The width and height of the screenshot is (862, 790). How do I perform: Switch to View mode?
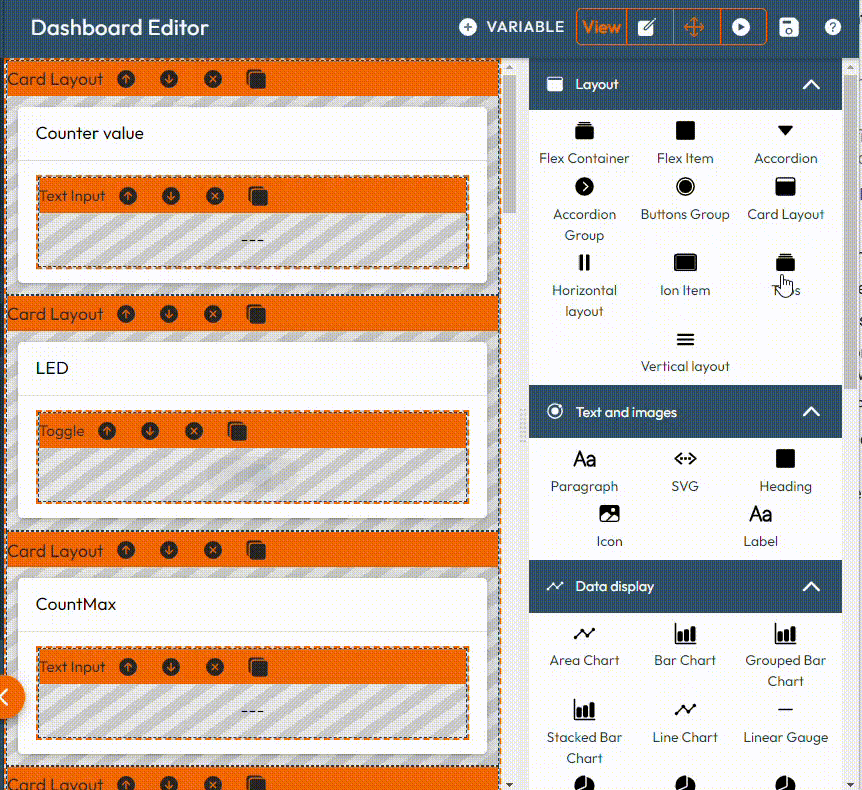[x=601, y=27]
